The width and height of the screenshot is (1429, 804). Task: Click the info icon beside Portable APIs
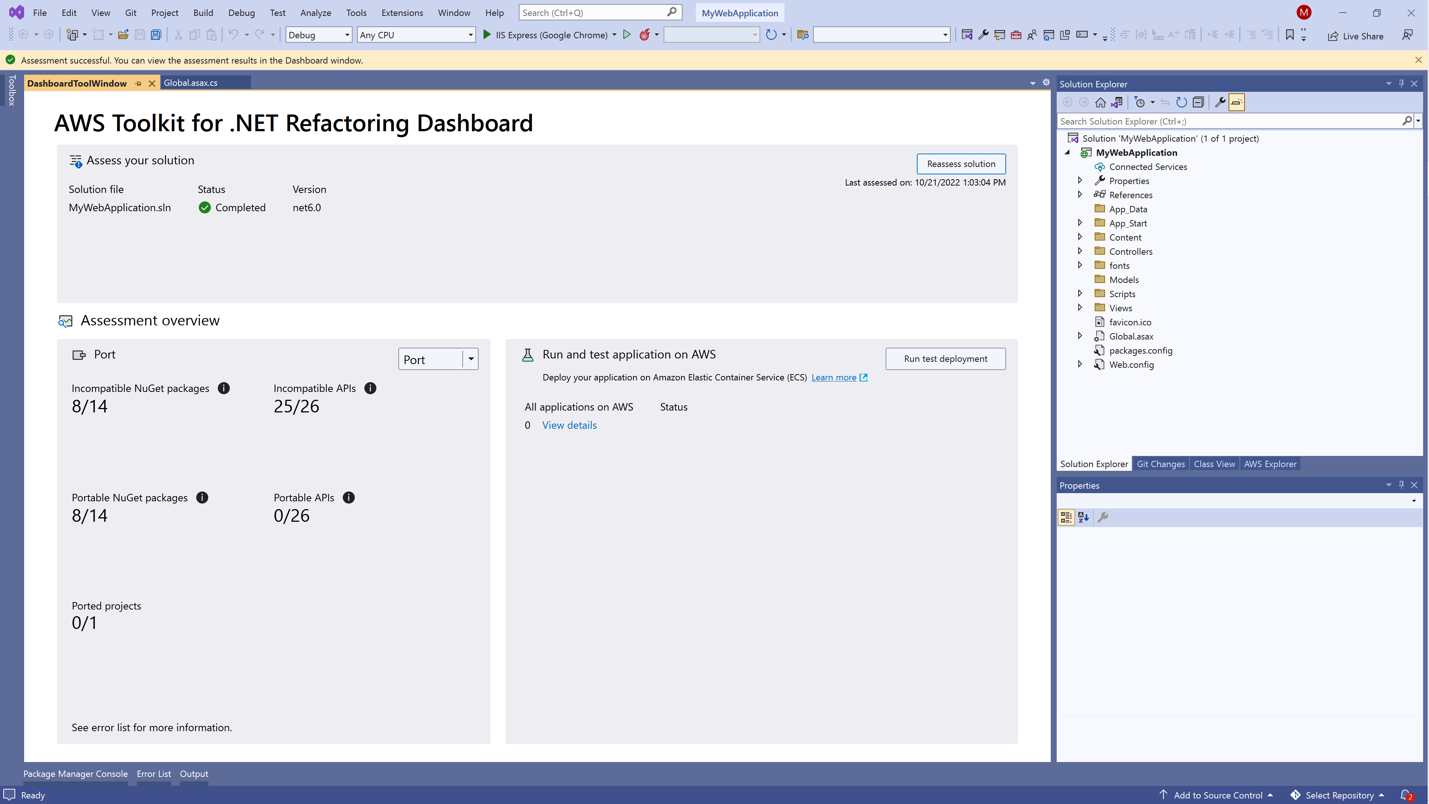349,497
